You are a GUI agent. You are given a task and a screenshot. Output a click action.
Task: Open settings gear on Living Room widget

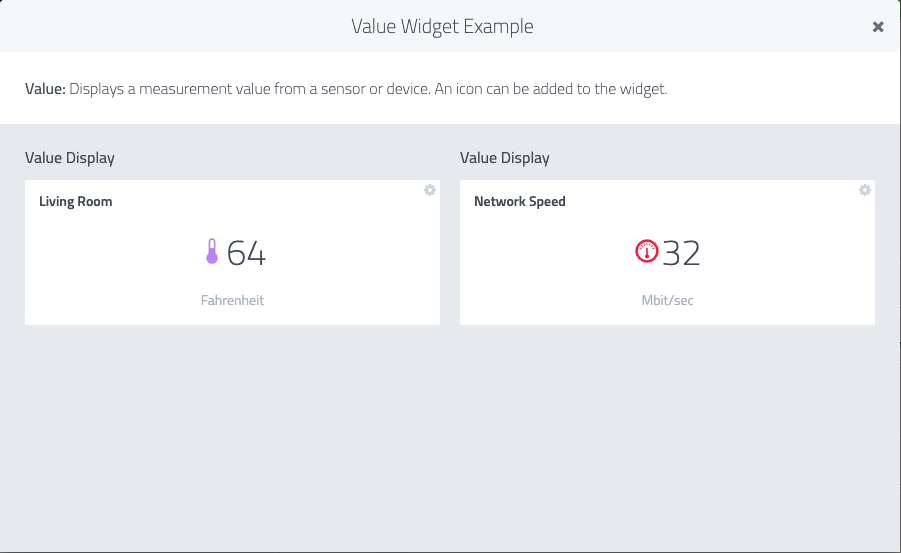tap(430, 190)
